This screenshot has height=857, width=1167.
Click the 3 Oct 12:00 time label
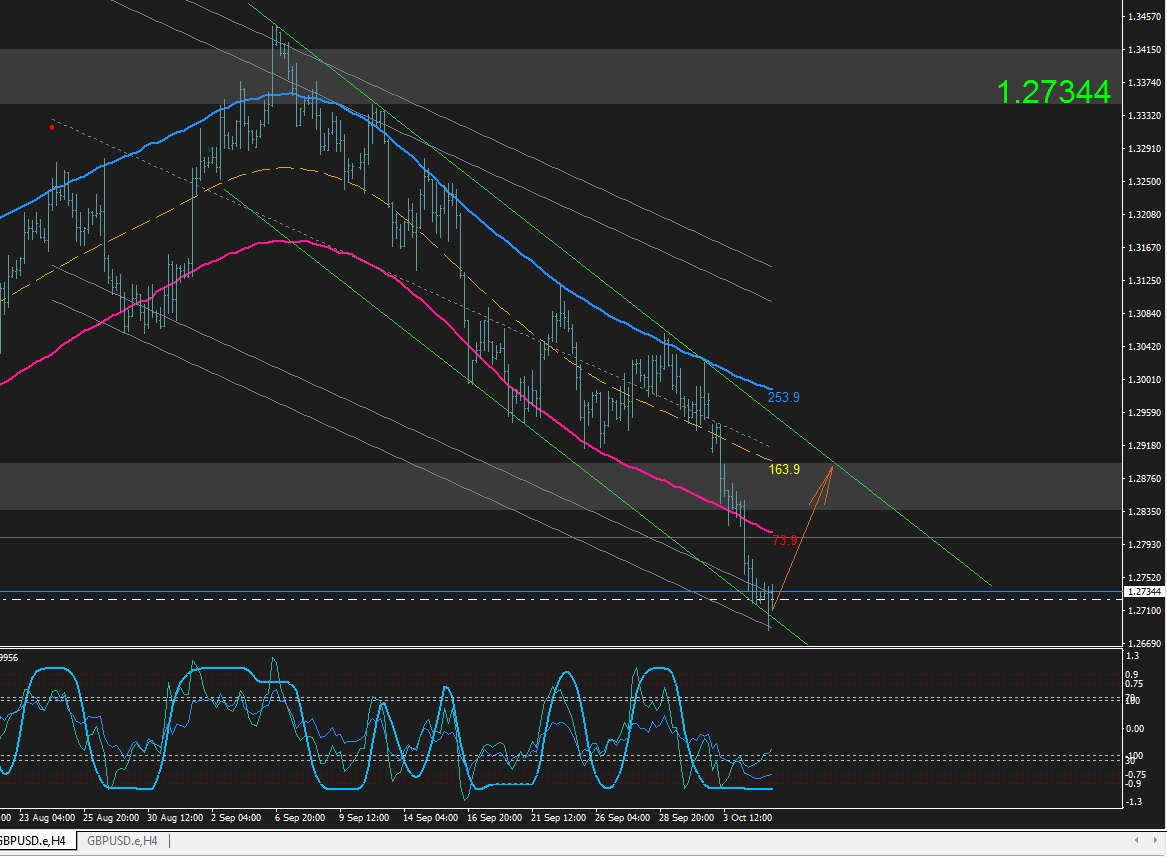coord(747,818)
